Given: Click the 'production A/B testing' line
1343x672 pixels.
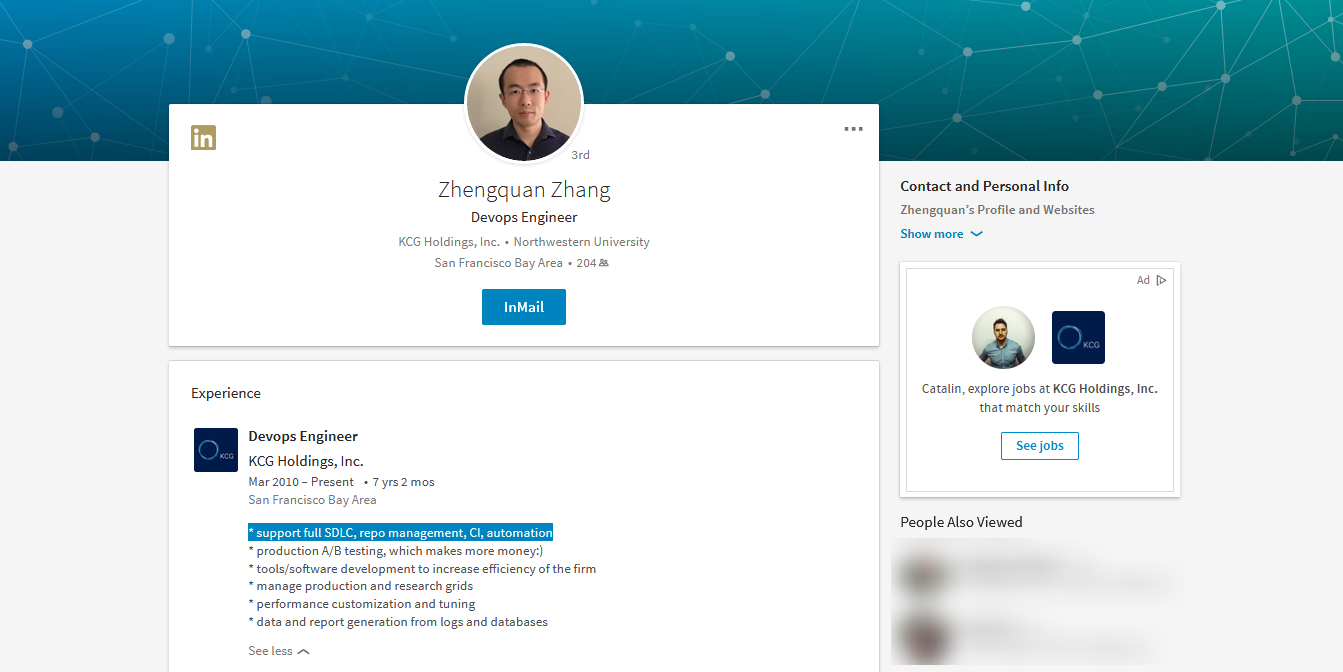Looking at the screenshot, I should coord(395,551).
